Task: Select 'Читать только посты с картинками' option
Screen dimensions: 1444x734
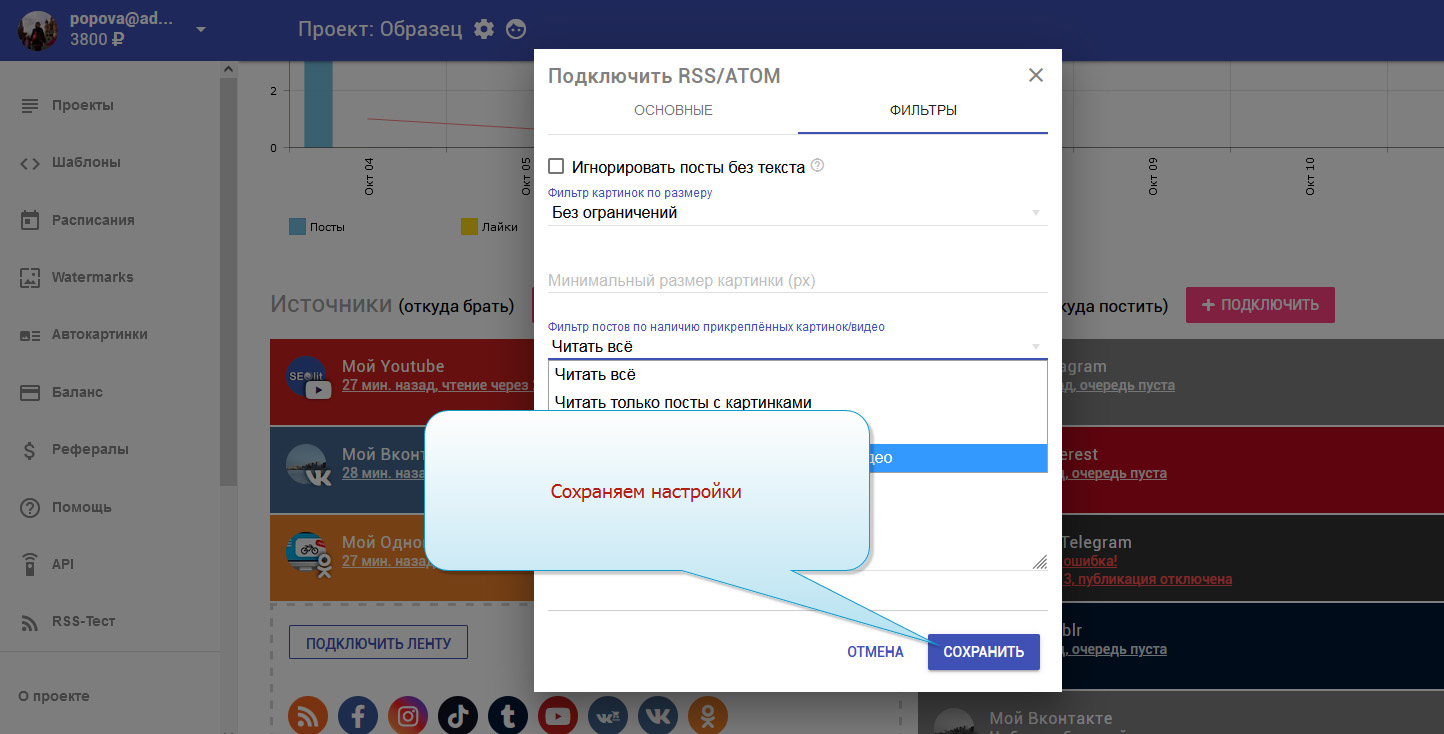Action: coord(682,402)
